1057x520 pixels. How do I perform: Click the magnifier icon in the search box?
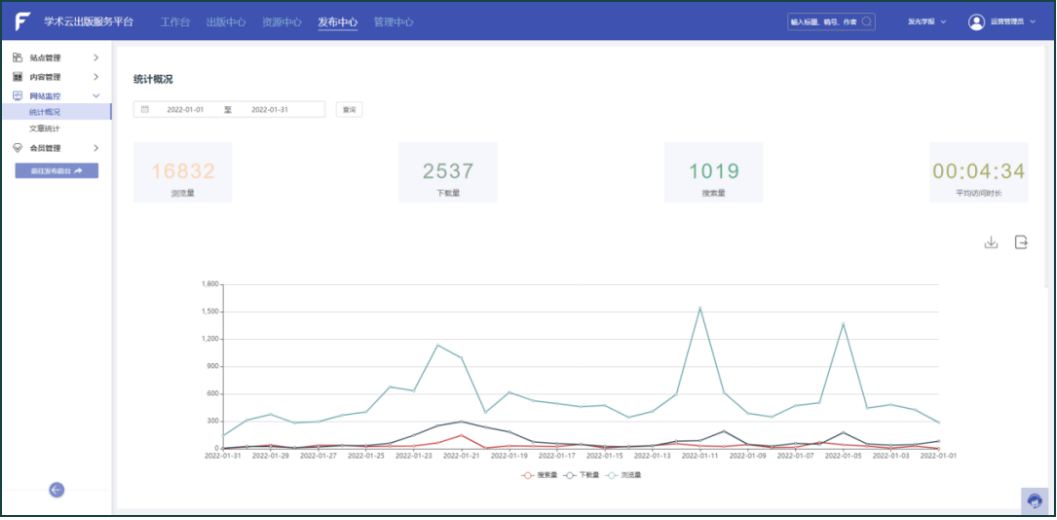(x=866, y=21)
